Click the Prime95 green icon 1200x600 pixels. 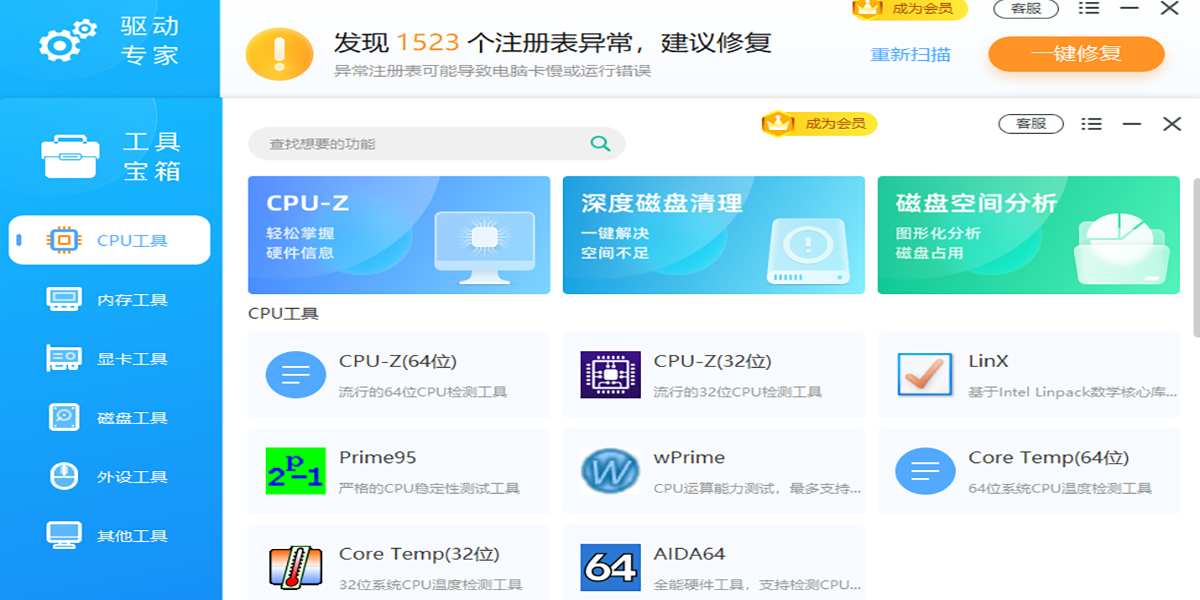[x=295, y=471]
